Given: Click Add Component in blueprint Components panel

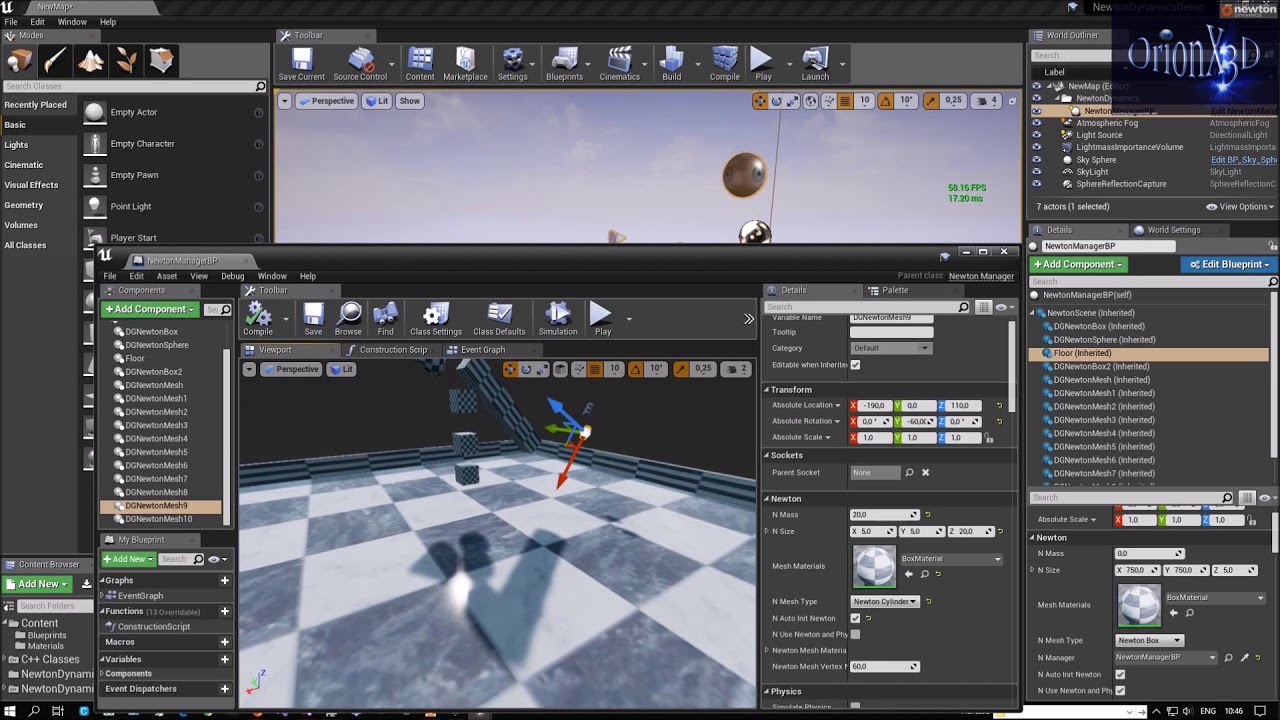Looking at the screenshot, I should [x=150, y=309].
